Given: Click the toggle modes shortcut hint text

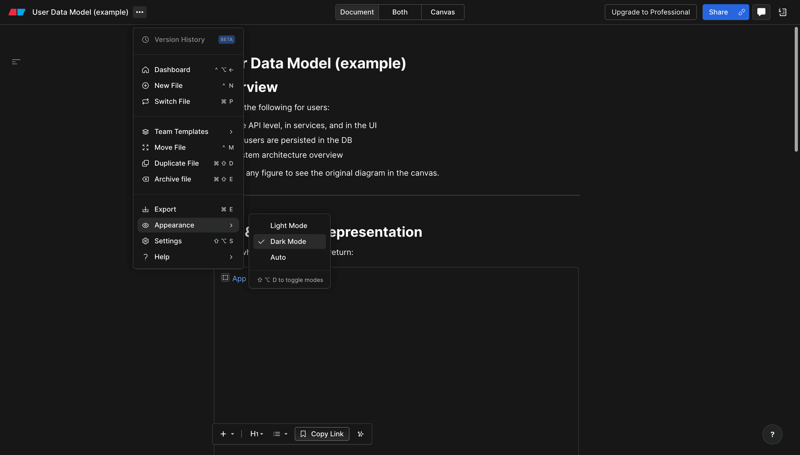Looking at the screenshot, I should click(290, 280).
